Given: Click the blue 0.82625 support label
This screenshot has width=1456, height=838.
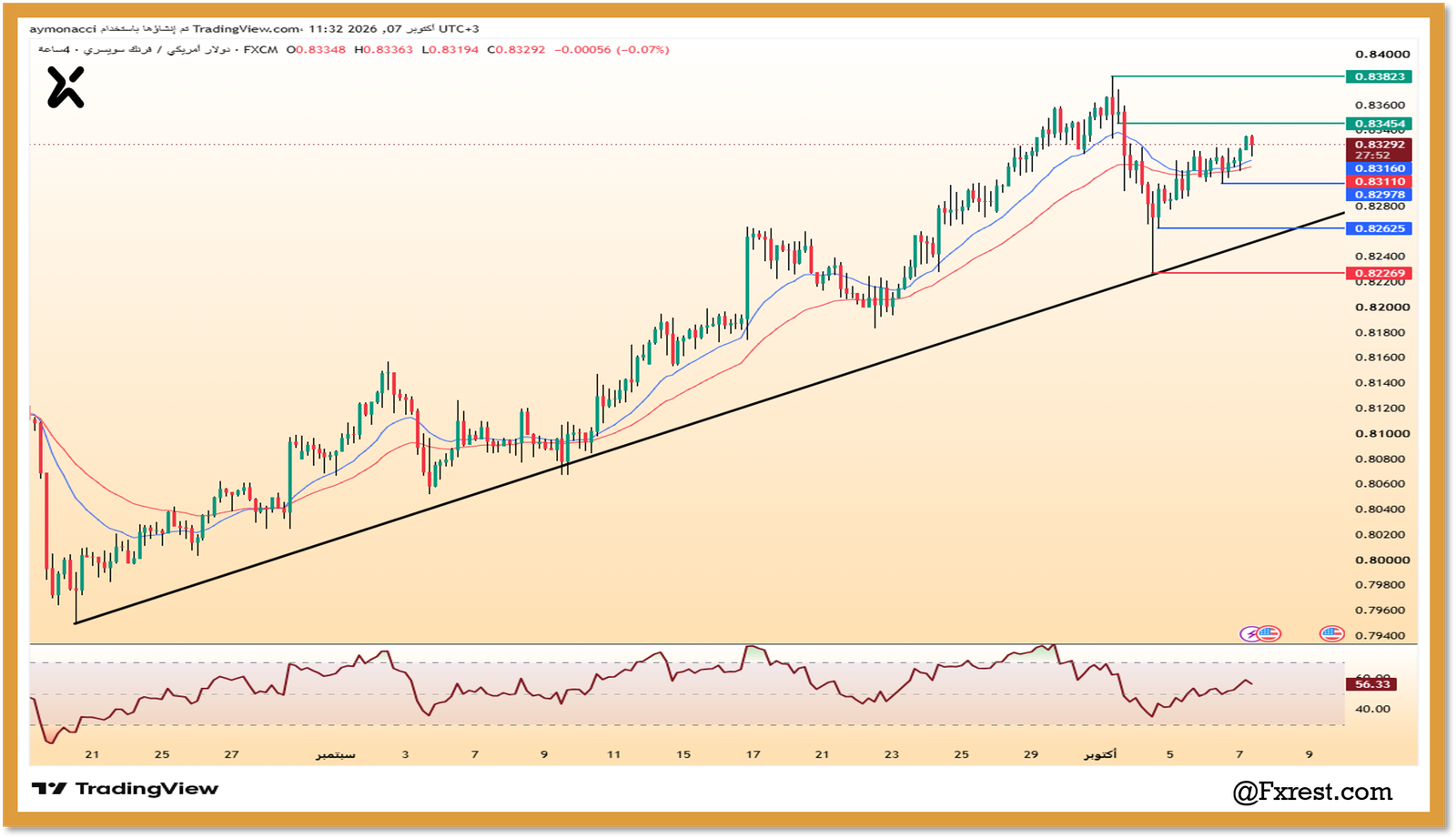Looking at the screenshot, I should tap(1380, 228).
